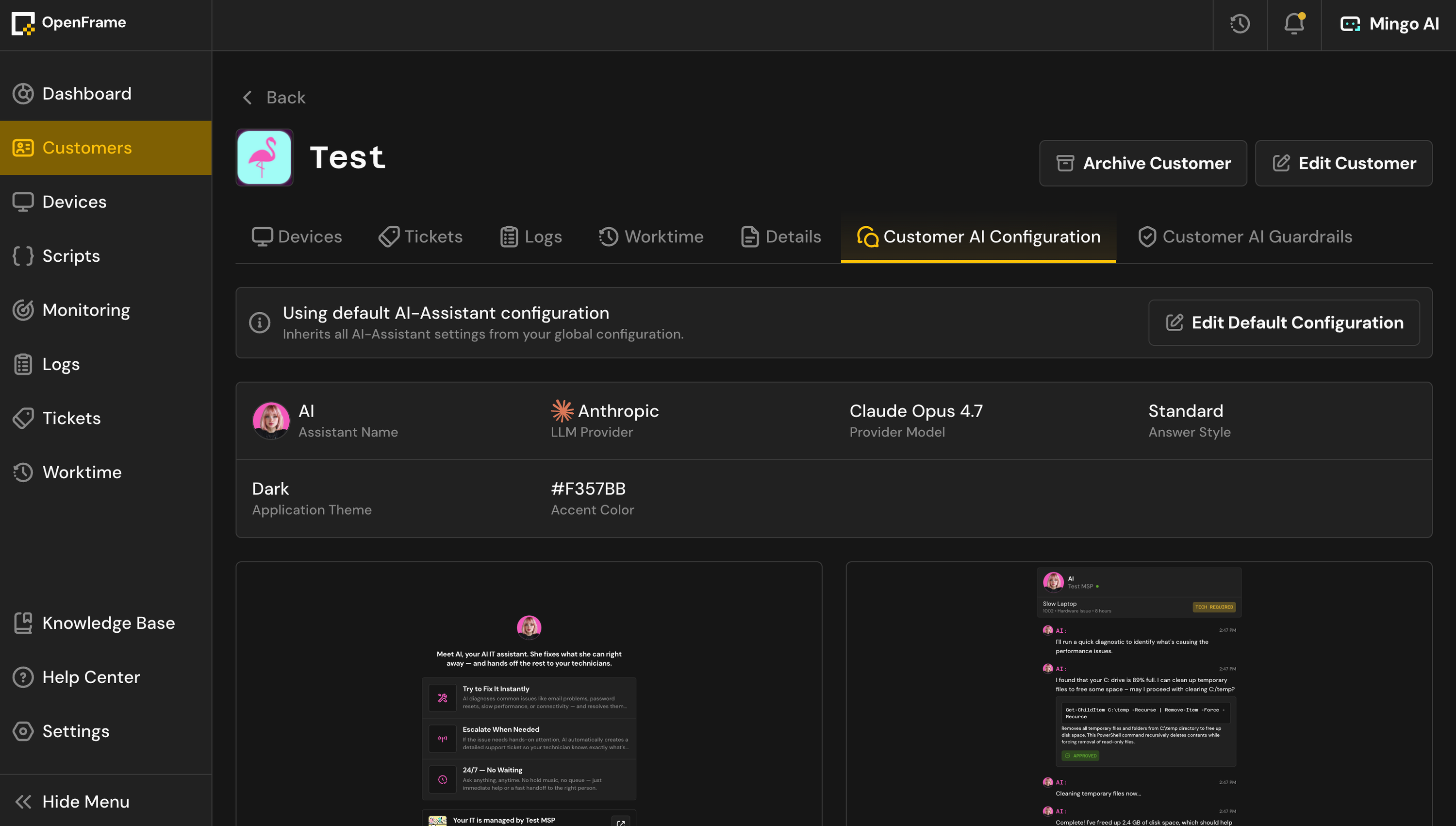Open the OpenFrame logo home link

[68, 23]
